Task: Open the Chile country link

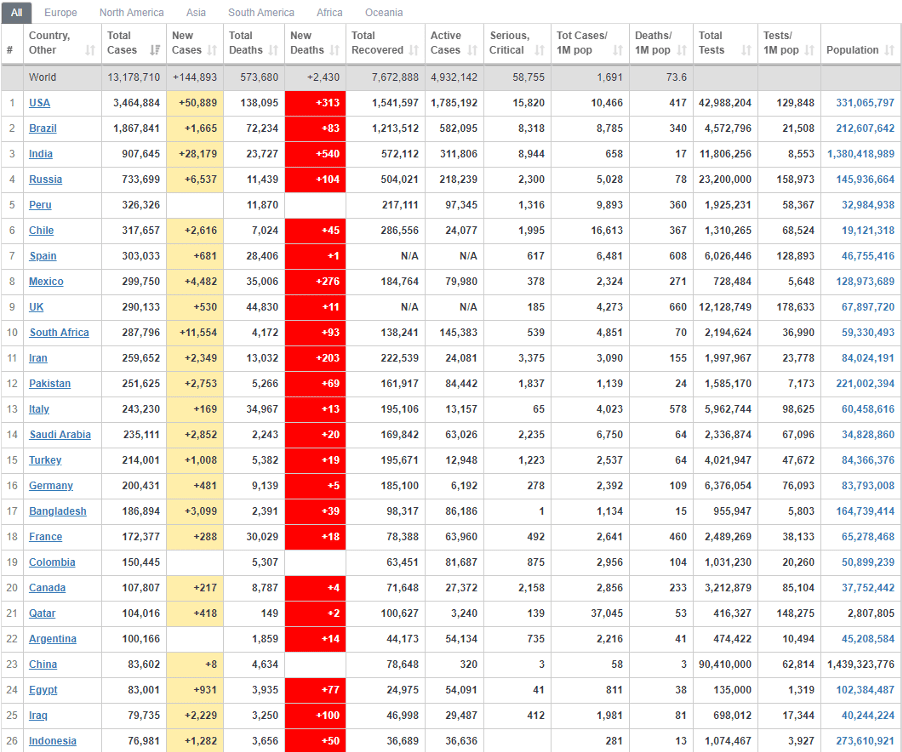Action: click(x=41, y=230)
